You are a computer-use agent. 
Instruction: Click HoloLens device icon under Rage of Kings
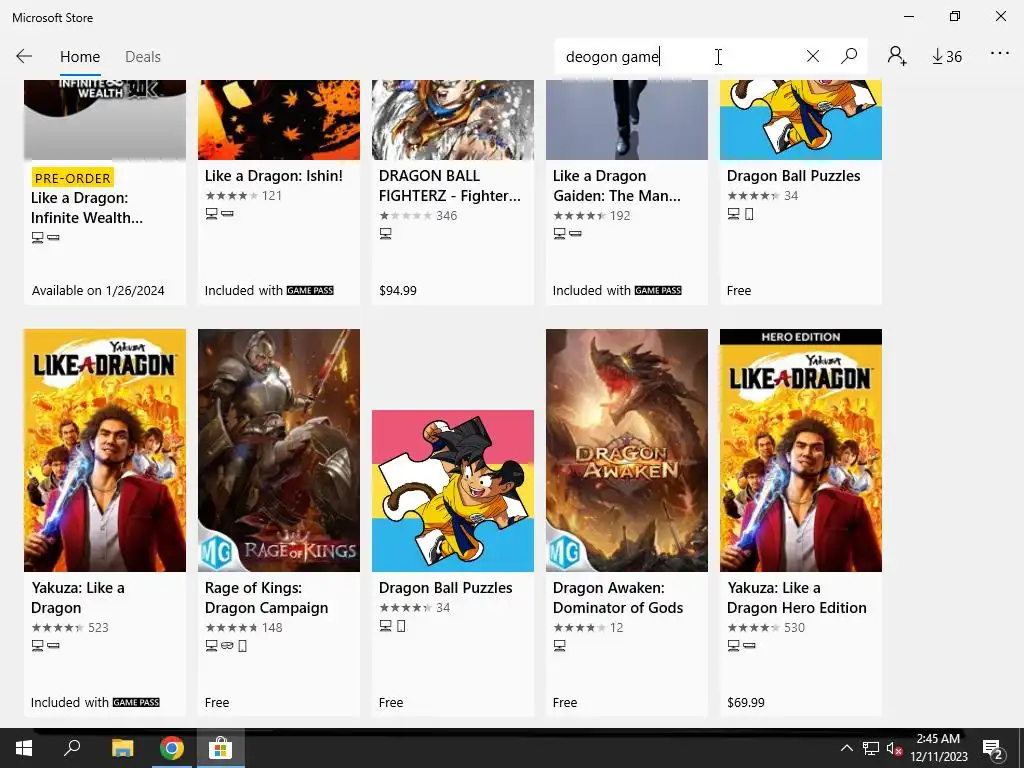(x=227, y=646)
